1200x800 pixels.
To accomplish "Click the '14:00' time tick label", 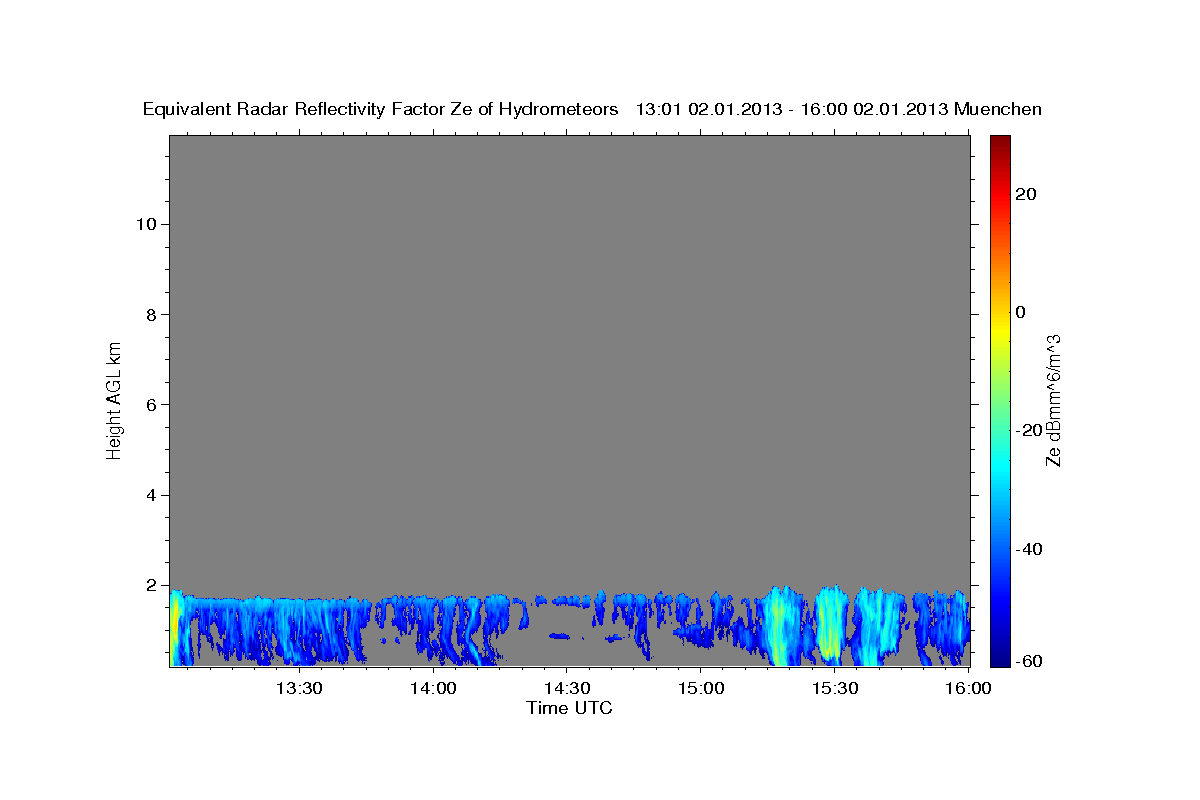I will click(x=433, y=688).
